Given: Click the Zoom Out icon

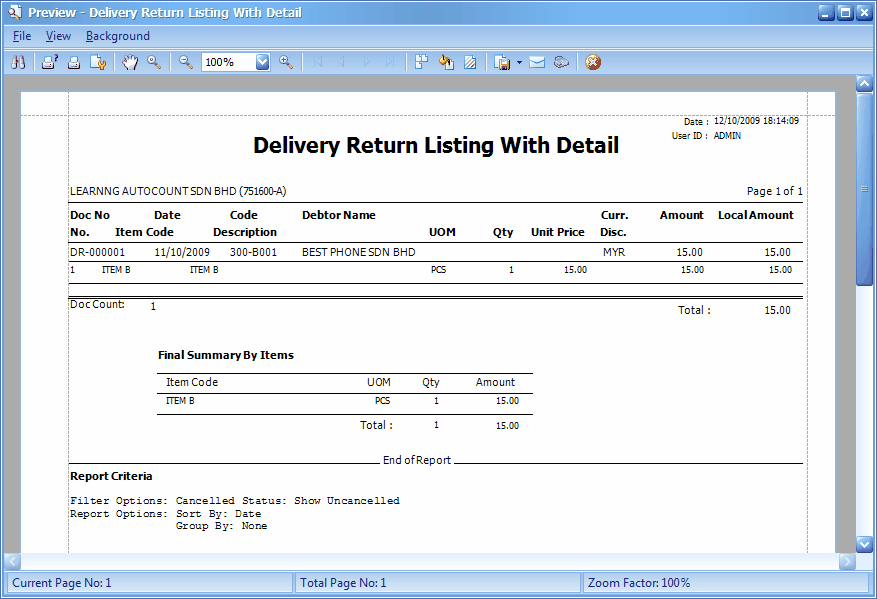Looking at the screenshot, I should (186, 62).
